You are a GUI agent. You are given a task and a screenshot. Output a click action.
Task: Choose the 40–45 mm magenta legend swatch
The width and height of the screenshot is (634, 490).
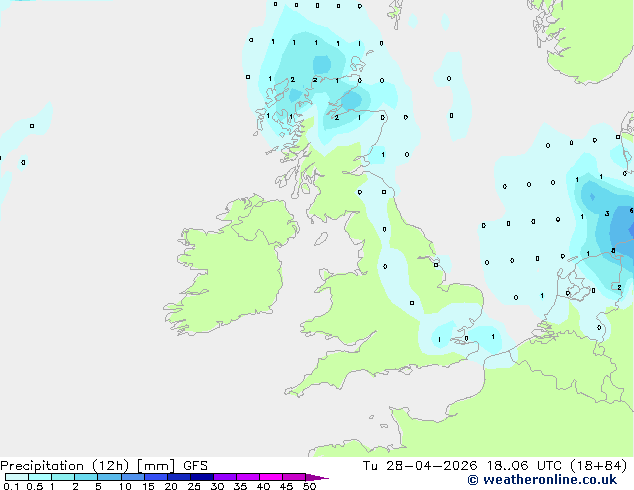coord(271,477)
